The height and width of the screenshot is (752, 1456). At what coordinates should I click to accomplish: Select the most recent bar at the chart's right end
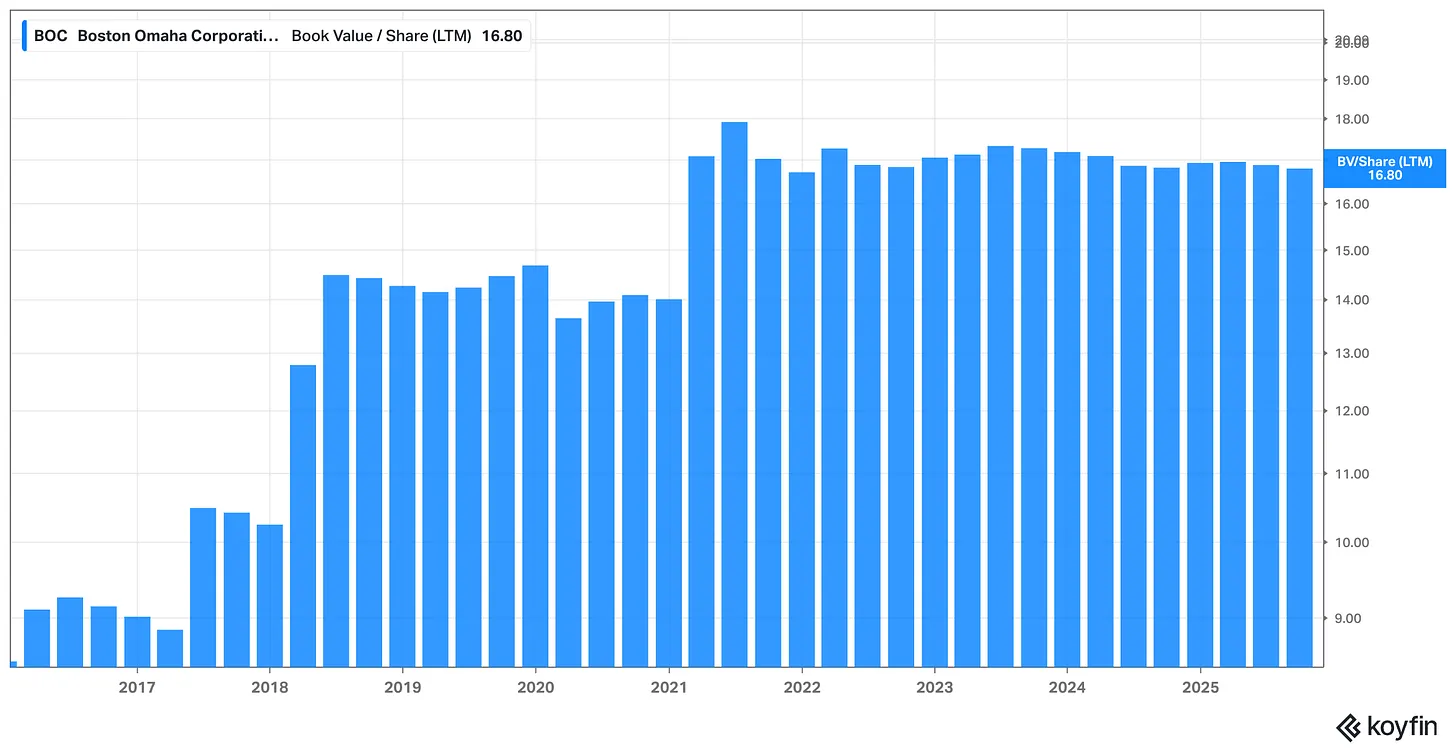pyautogui.click(x=1299, y=417)
